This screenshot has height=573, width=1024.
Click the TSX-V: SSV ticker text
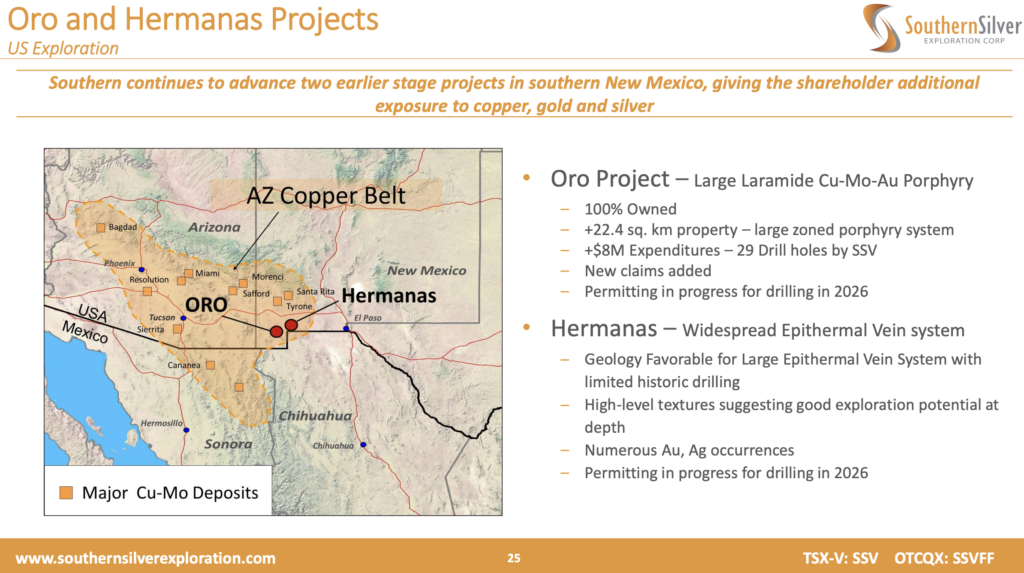839,557
